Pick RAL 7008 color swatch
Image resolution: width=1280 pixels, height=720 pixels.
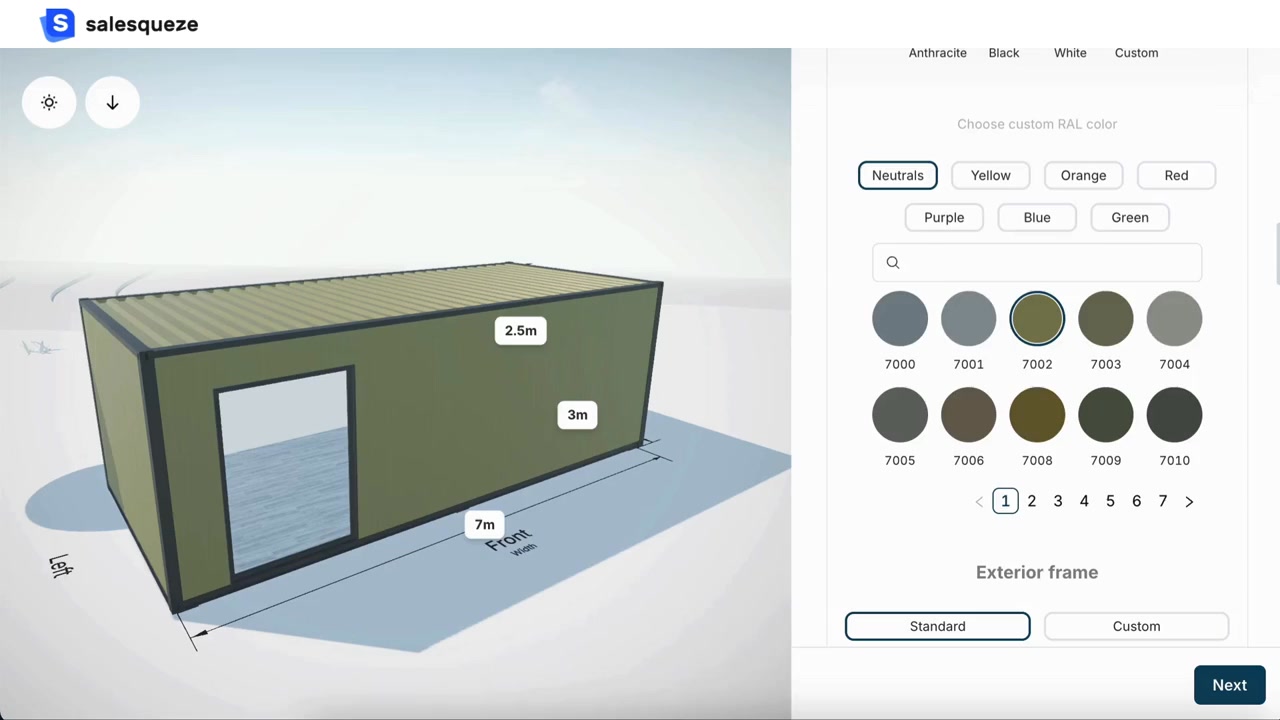pyautogui.click(x=1037, y=415)
